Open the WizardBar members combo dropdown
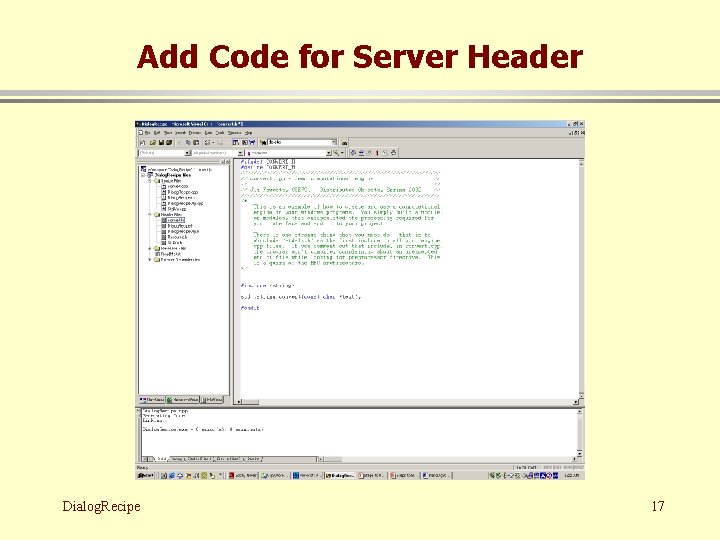The height and width of the screenshot is (540, 720). coord(329,152)
